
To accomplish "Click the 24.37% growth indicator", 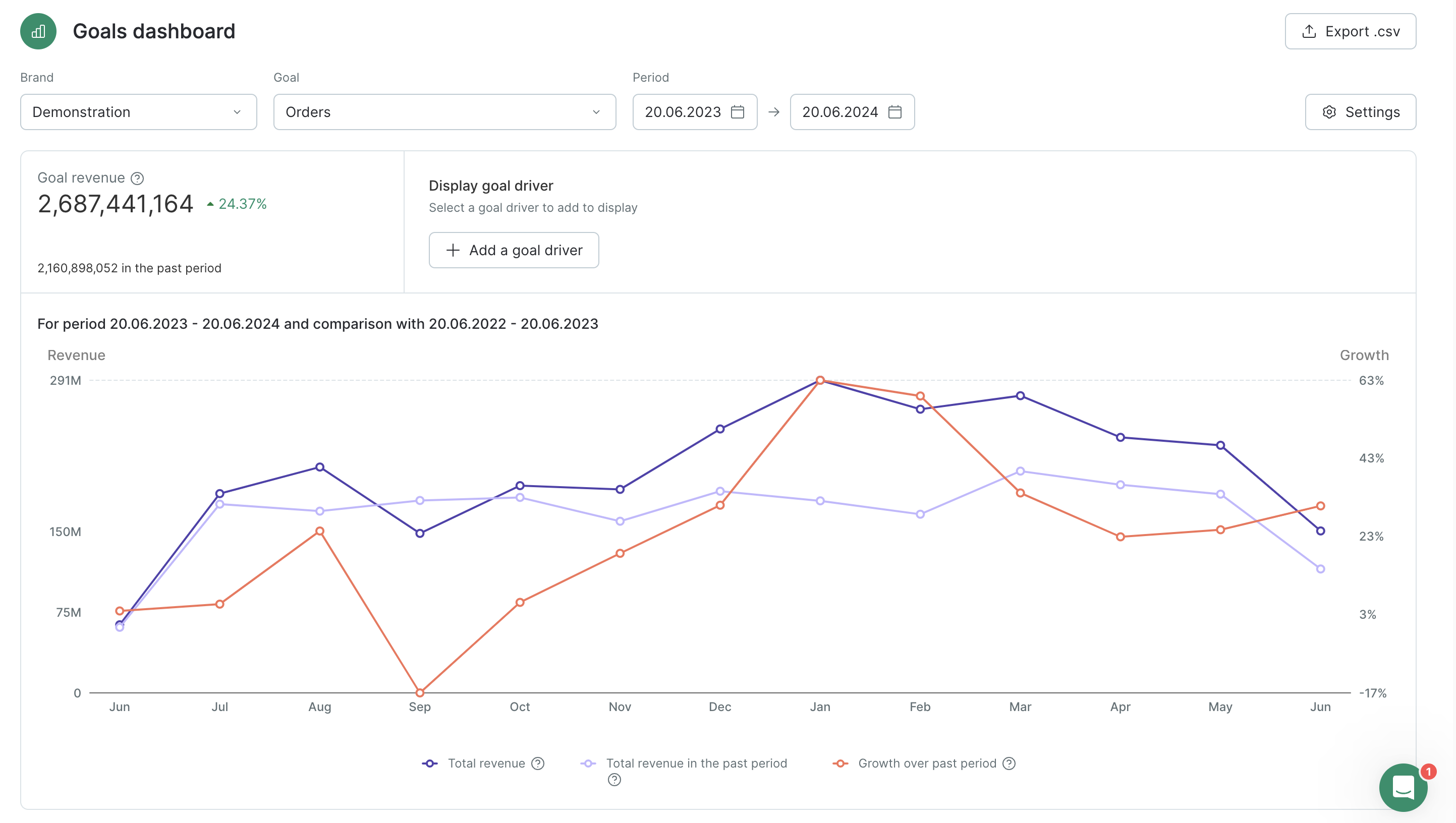I will [x=236, y=204].
